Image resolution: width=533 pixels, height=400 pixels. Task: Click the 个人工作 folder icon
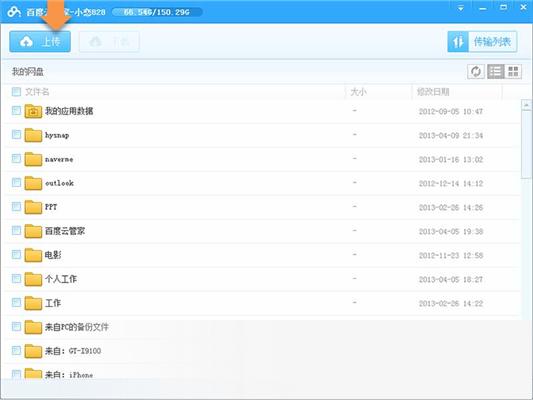click(x=33, y=279)
